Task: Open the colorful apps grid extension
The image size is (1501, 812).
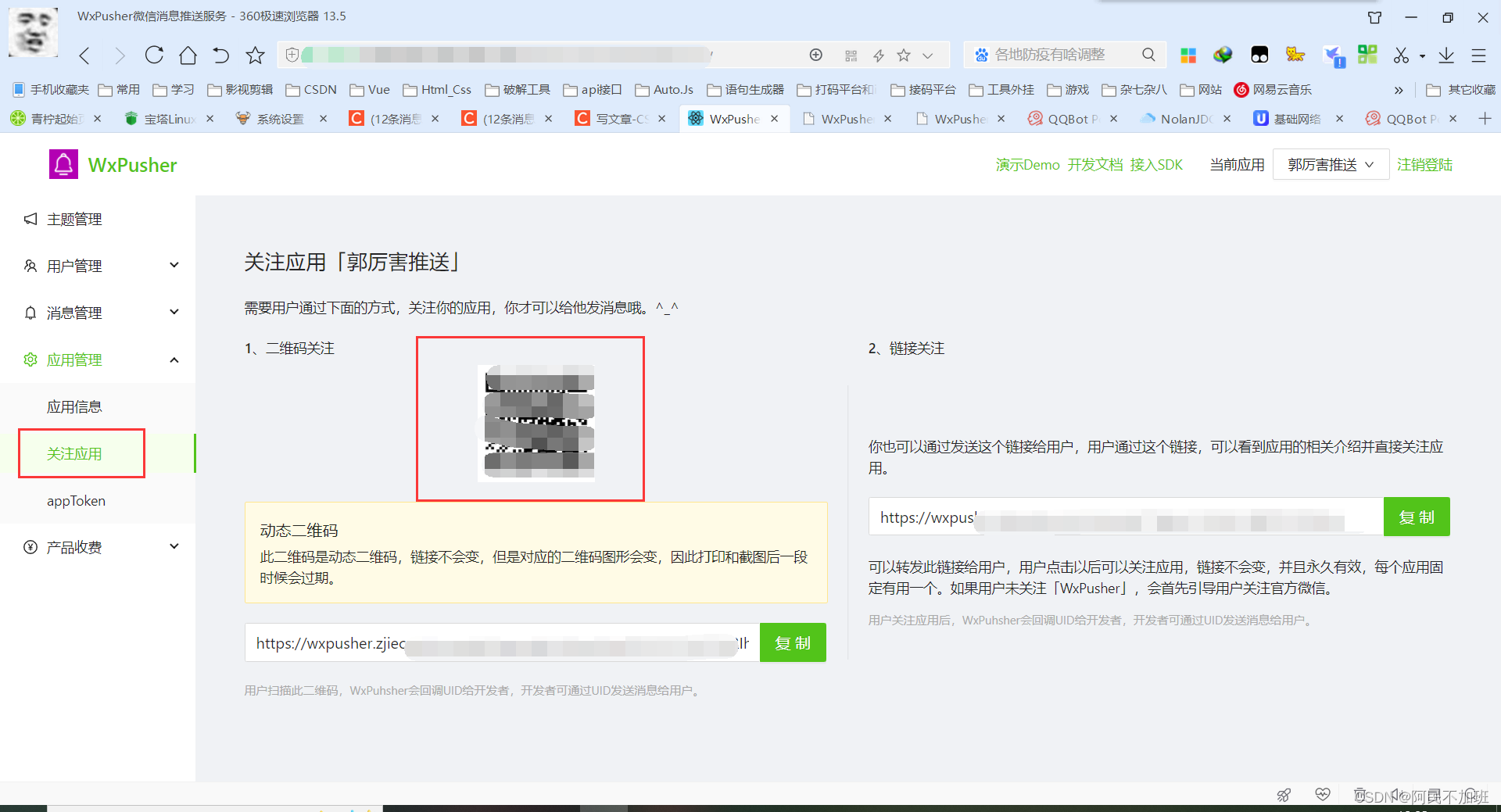Action: 1188,55
